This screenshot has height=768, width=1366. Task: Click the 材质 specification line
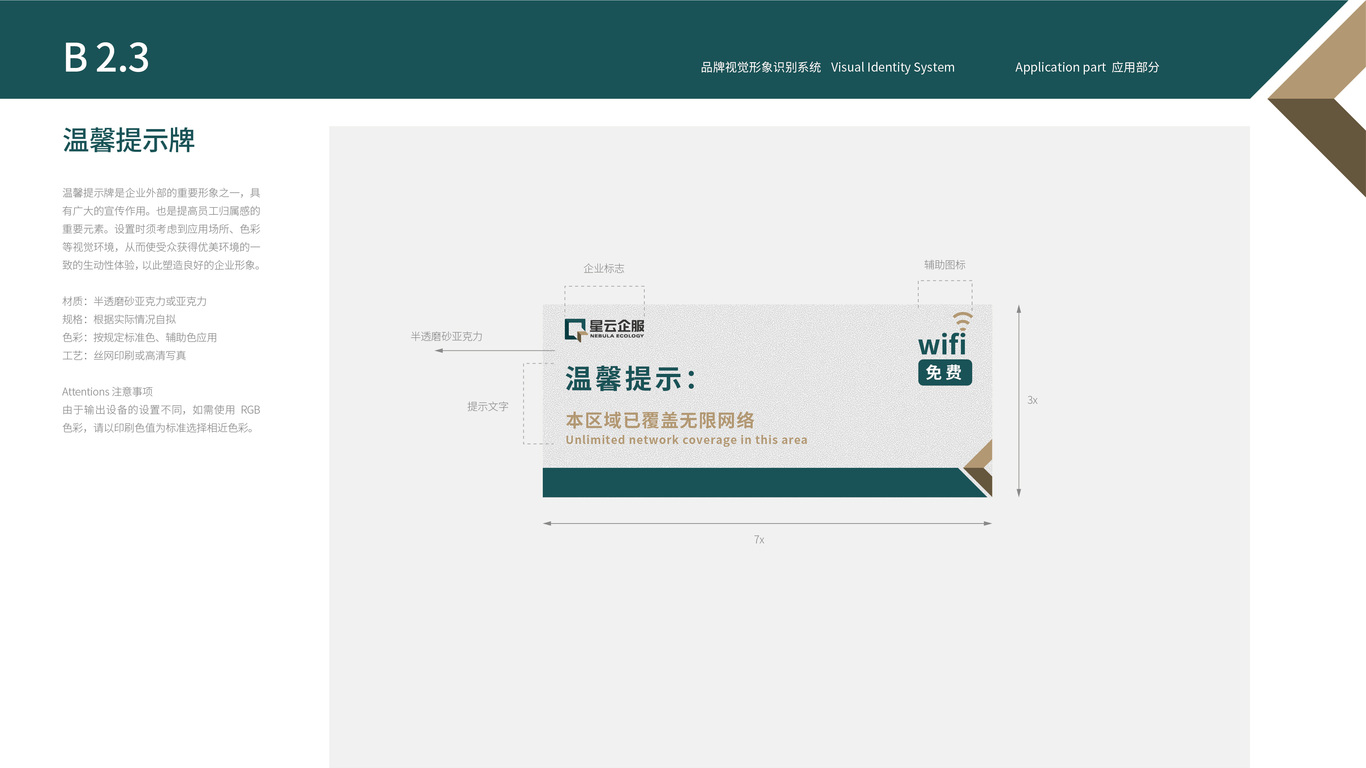134,301
